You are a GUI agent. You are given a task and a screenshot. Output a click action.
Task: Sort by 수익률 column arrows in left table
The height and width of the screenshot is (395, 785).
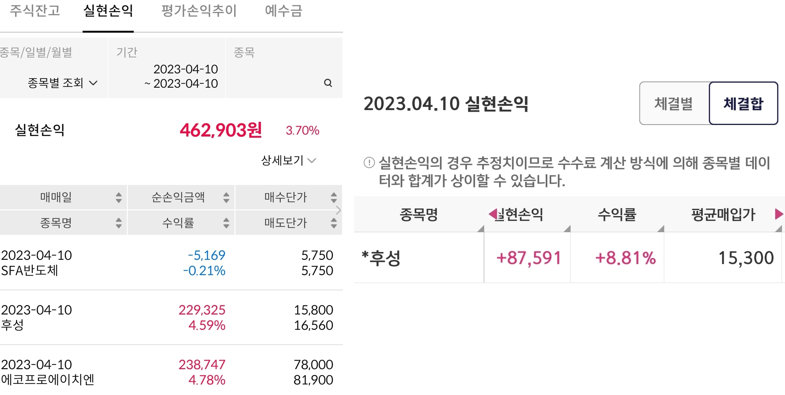226,223
